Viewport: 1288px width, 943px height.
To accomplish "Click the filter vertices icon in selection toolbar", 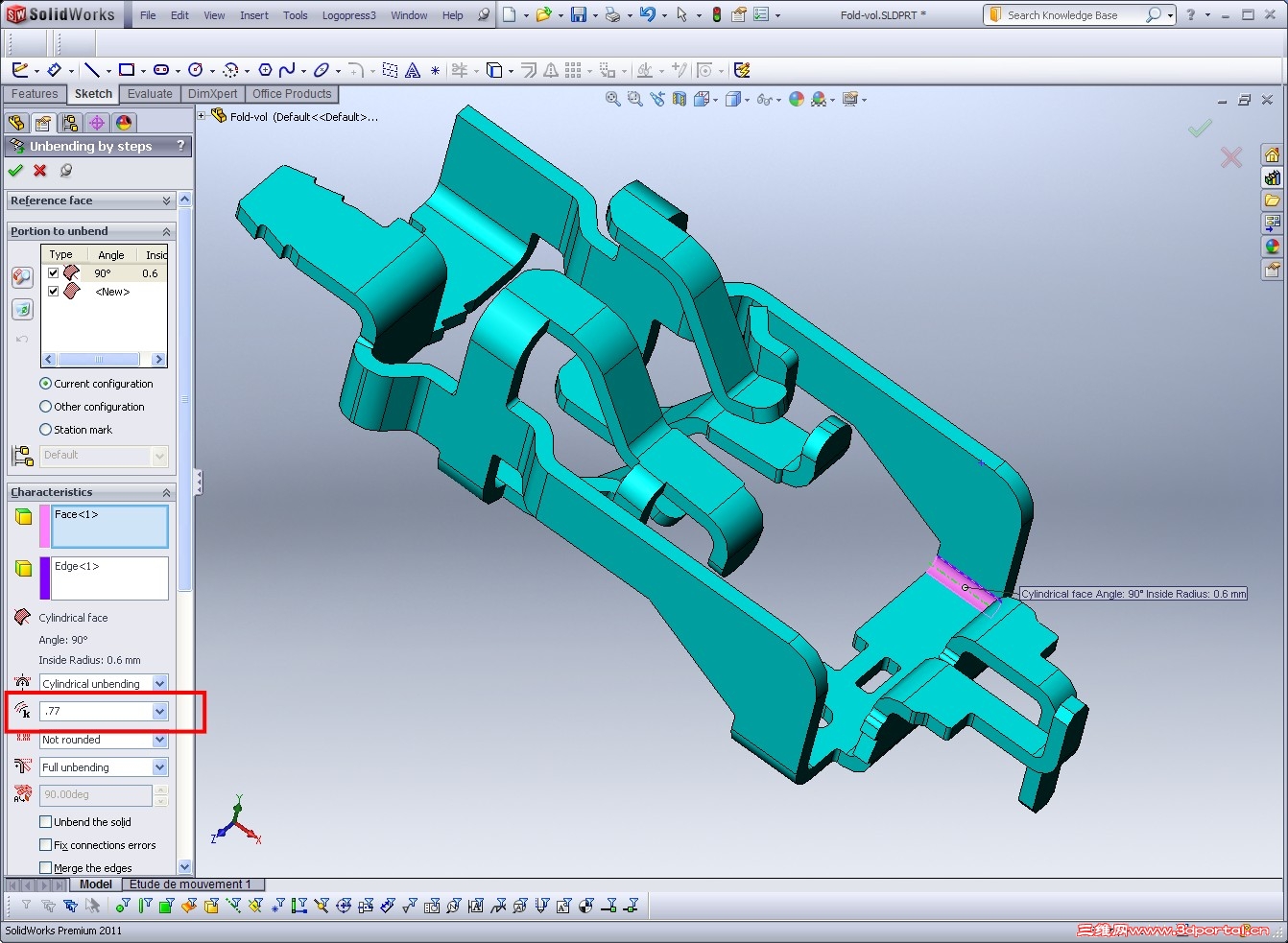I will click(124, 905).
